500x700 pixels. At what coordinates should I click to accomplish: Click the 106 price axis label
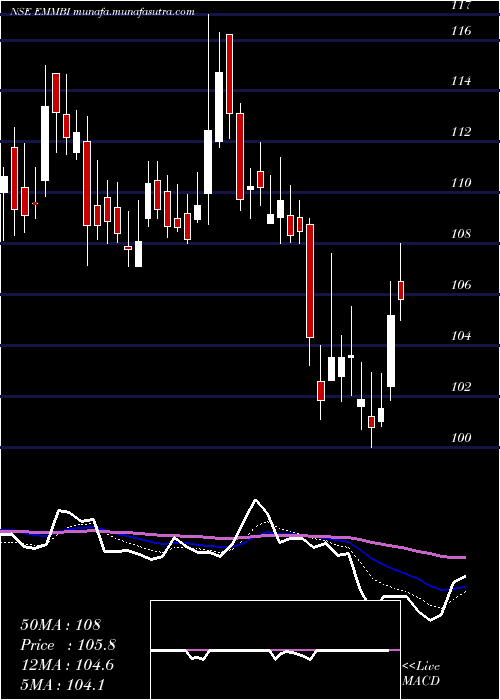coord(461,285)
